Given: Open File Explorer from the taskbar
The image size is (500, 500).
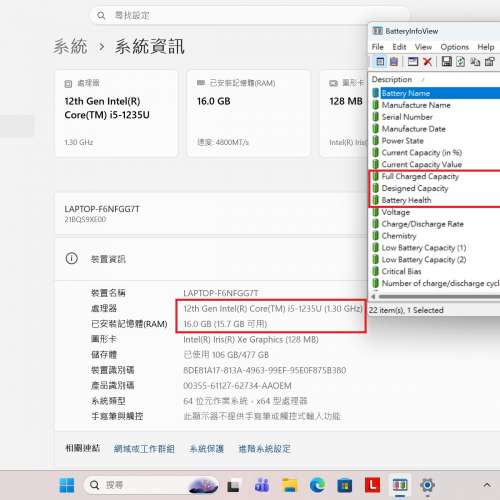Looking at the screenshot, I should 289,485.
